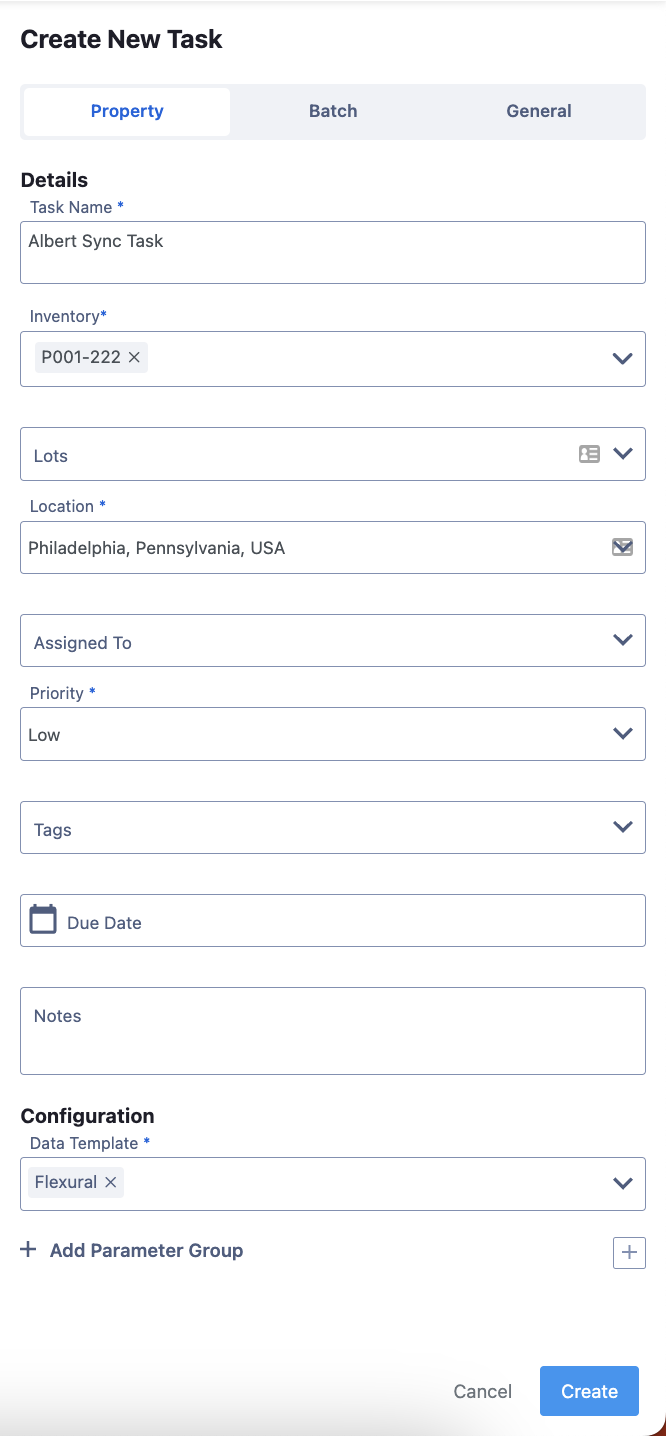Click the boxed plus icon on the right

tap(629, 1252)
